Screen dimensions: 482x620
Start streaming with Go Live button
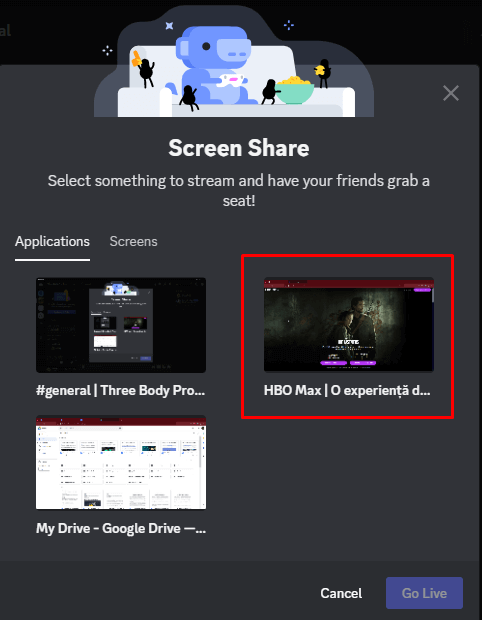click(x=424, y=593)
